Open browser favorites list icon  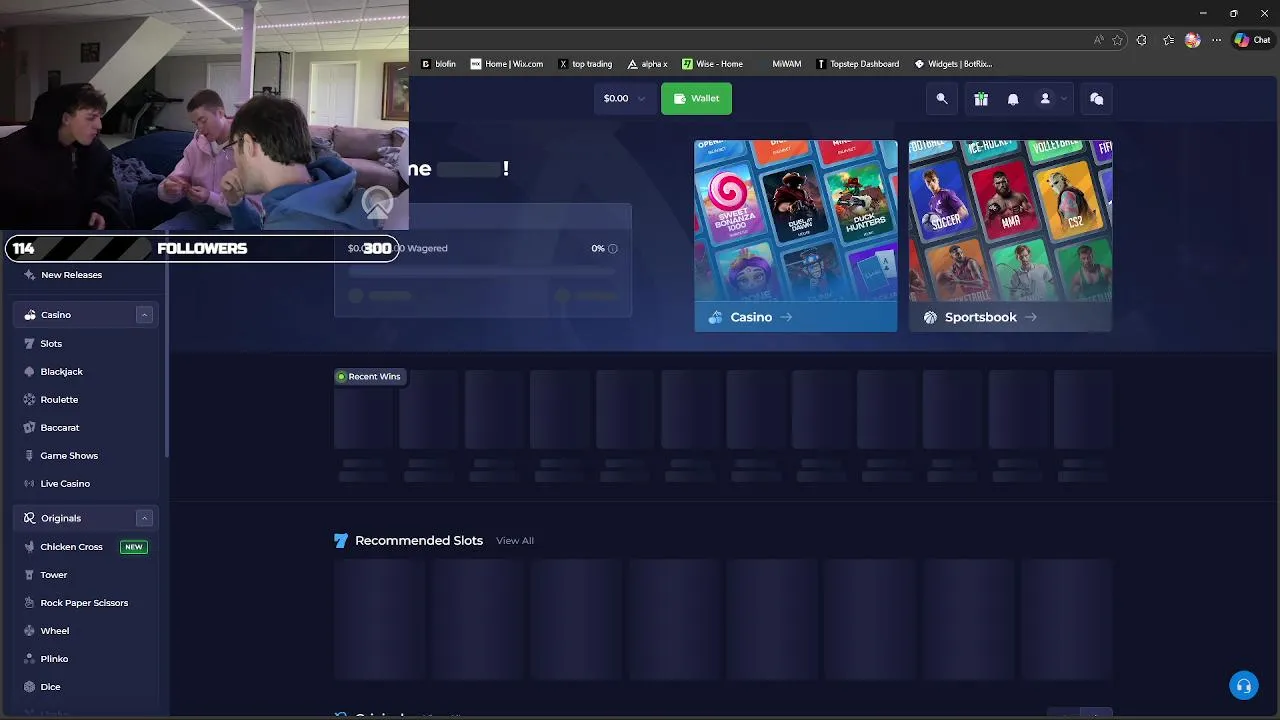[1168, 40]
